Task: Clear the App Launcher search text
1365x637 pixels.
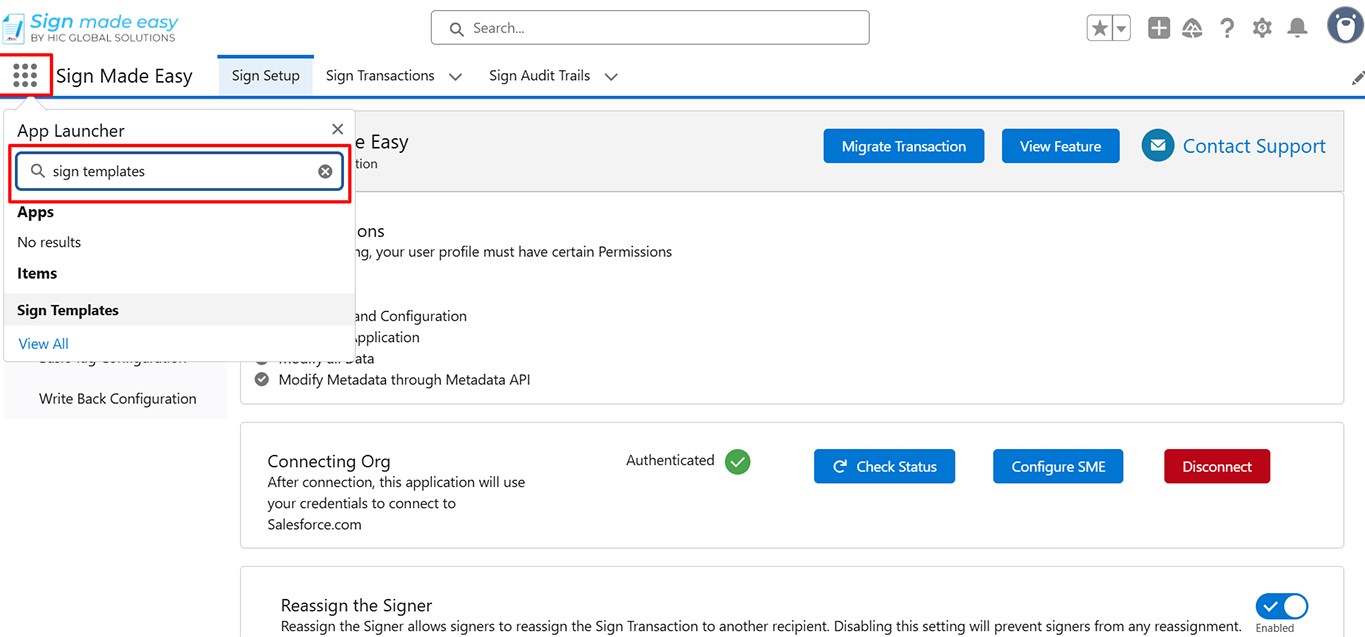Action: pos(325,172)
